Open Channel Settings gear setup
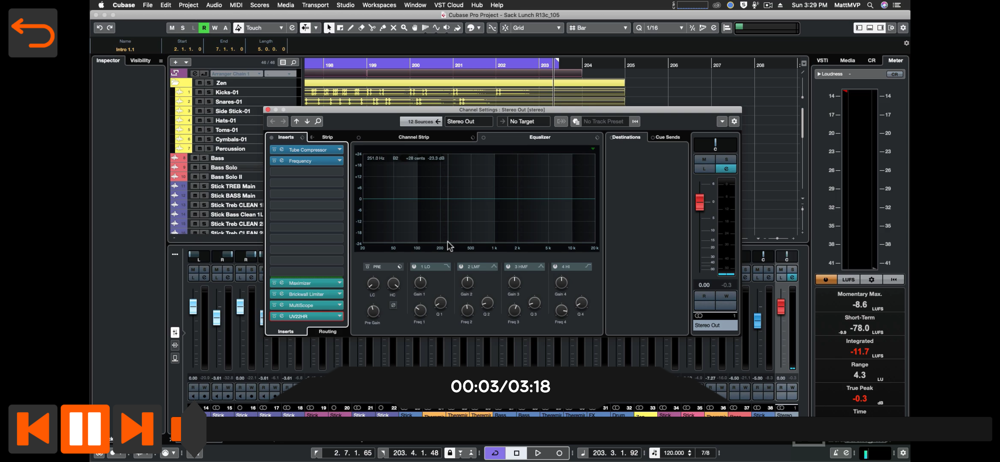1000x462 pixels. 734,121
